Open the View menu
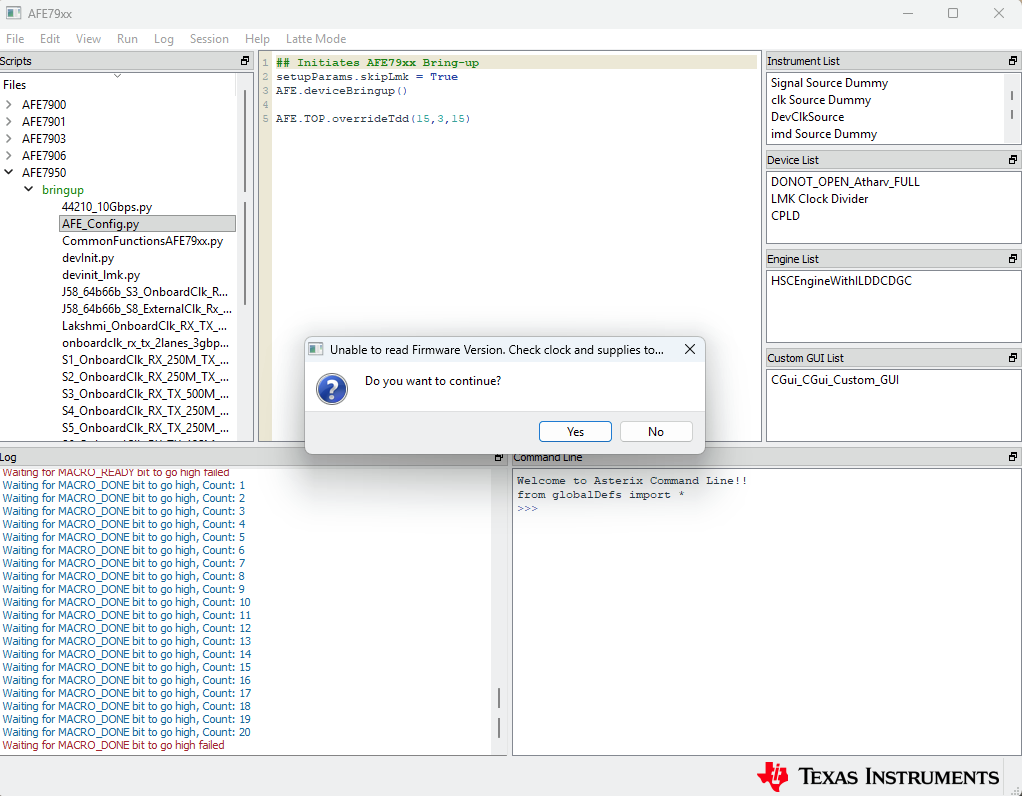Screen dimensions: 1022x796 88,39
